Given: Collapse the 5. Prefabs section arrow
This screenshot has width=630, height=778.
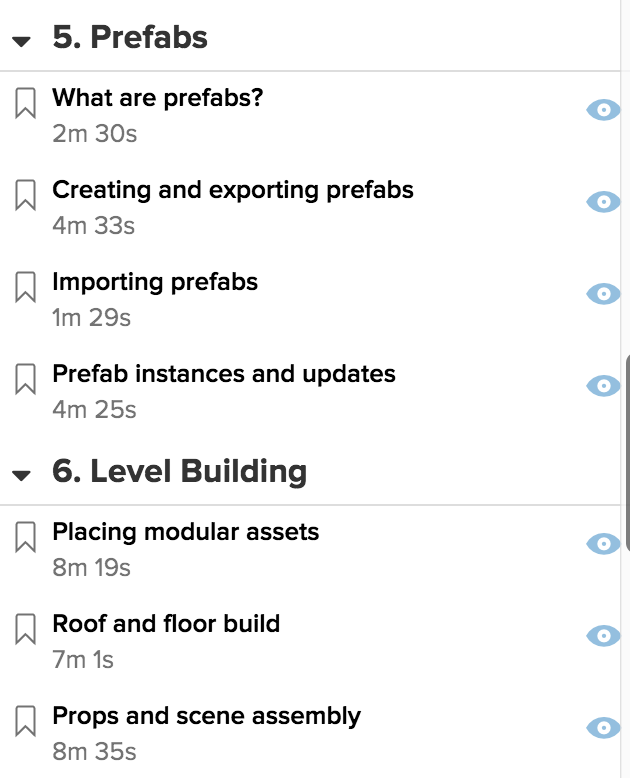Looking at the screenshot, I should (21, 42).
